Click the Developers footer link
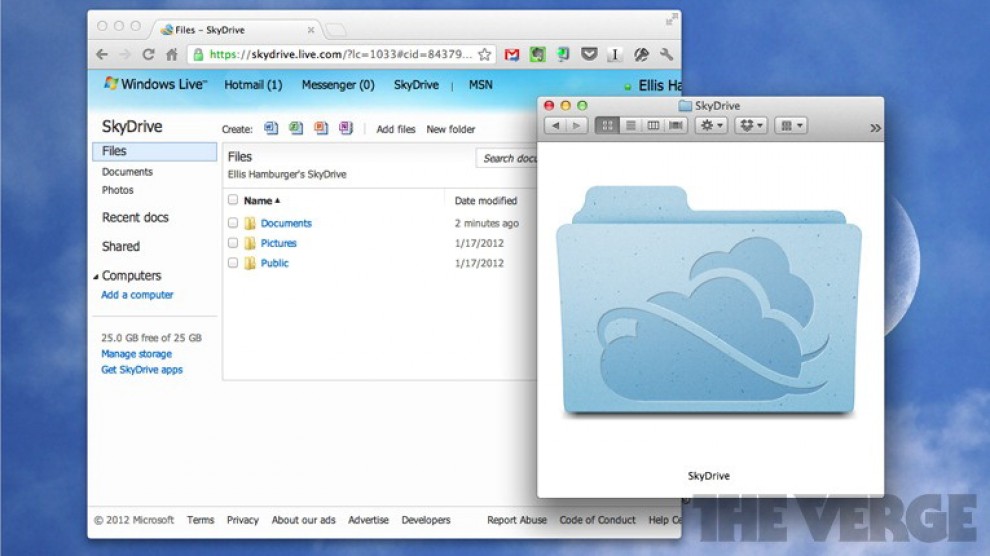Image resolution: width=990 pixels, height=556 pixels. (426, 520)
